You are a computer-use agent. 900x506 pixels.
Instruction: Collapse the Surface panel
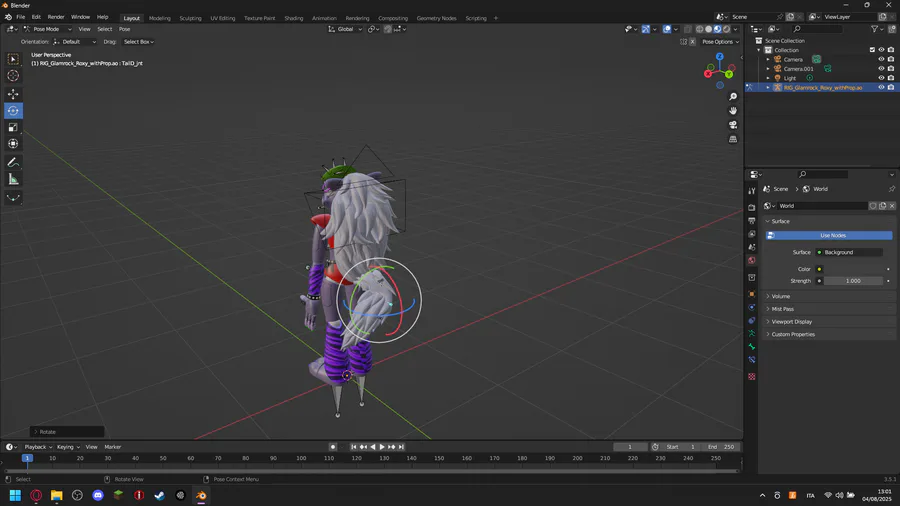(x=829, y=221)
